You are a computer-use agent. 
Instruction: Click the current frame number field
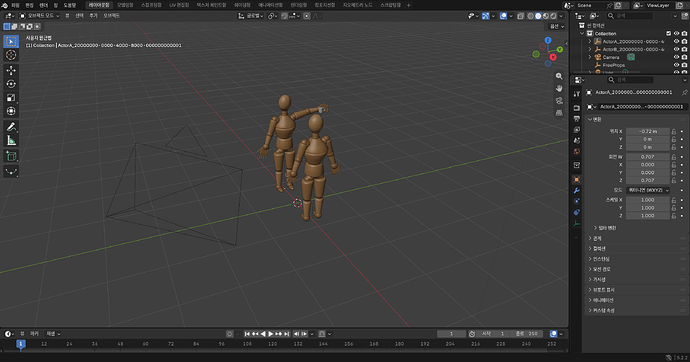click(x=451, y=334)
